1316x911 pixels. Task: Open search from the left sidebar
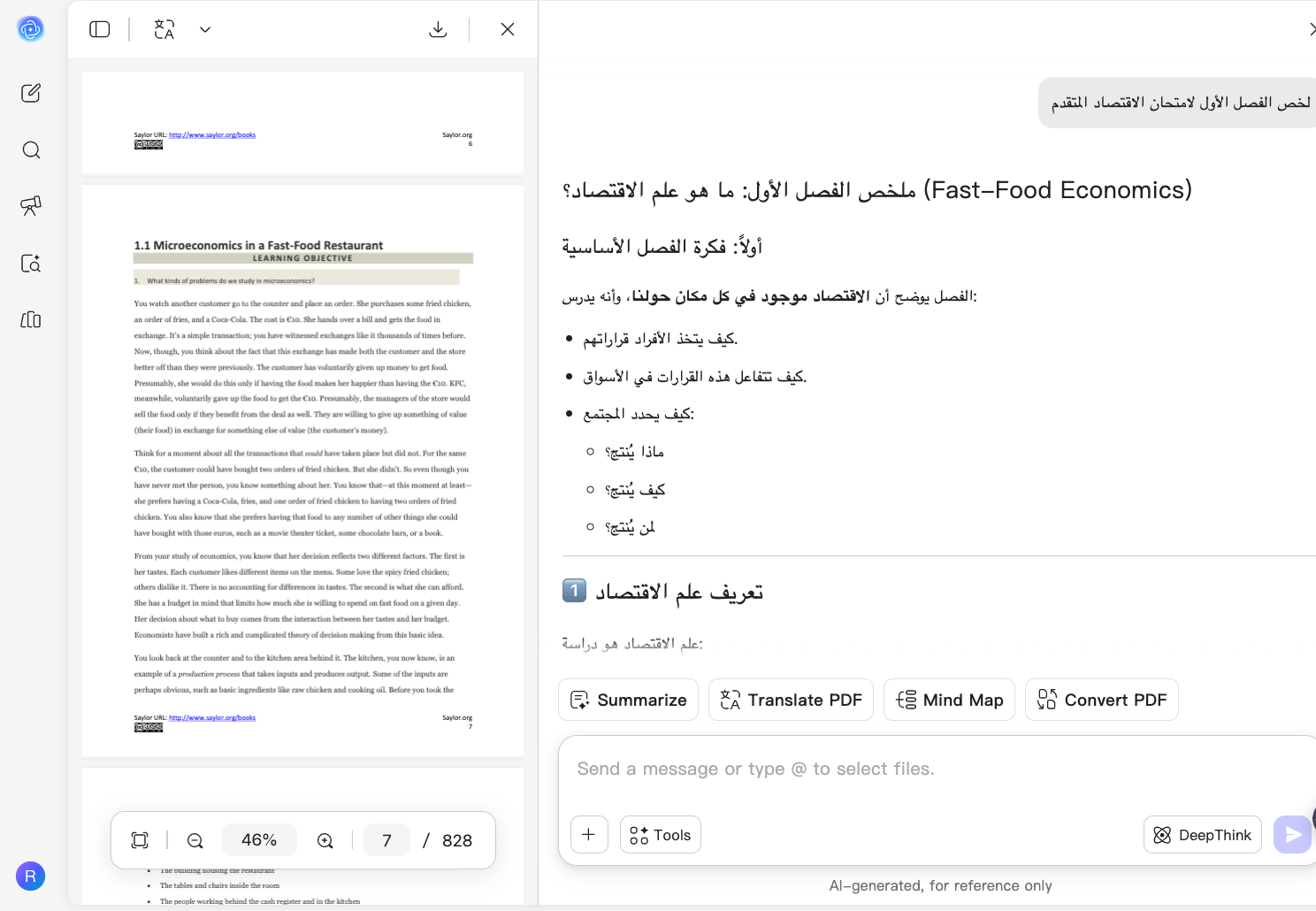[x=31, y=150]
